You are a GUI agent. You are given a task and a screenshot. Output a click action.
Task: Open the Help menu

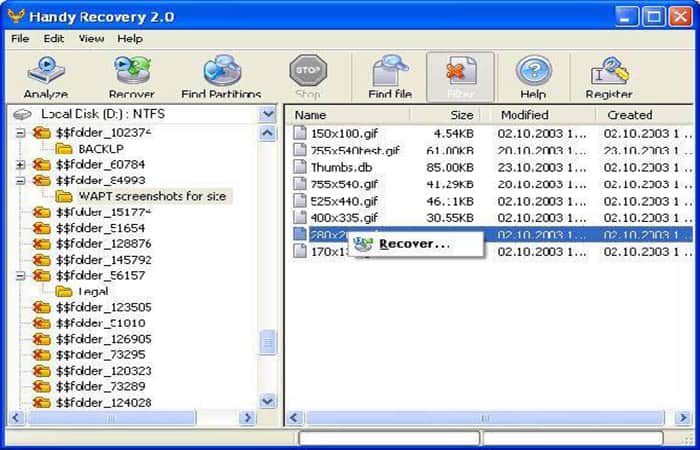(x=130, y=39)
